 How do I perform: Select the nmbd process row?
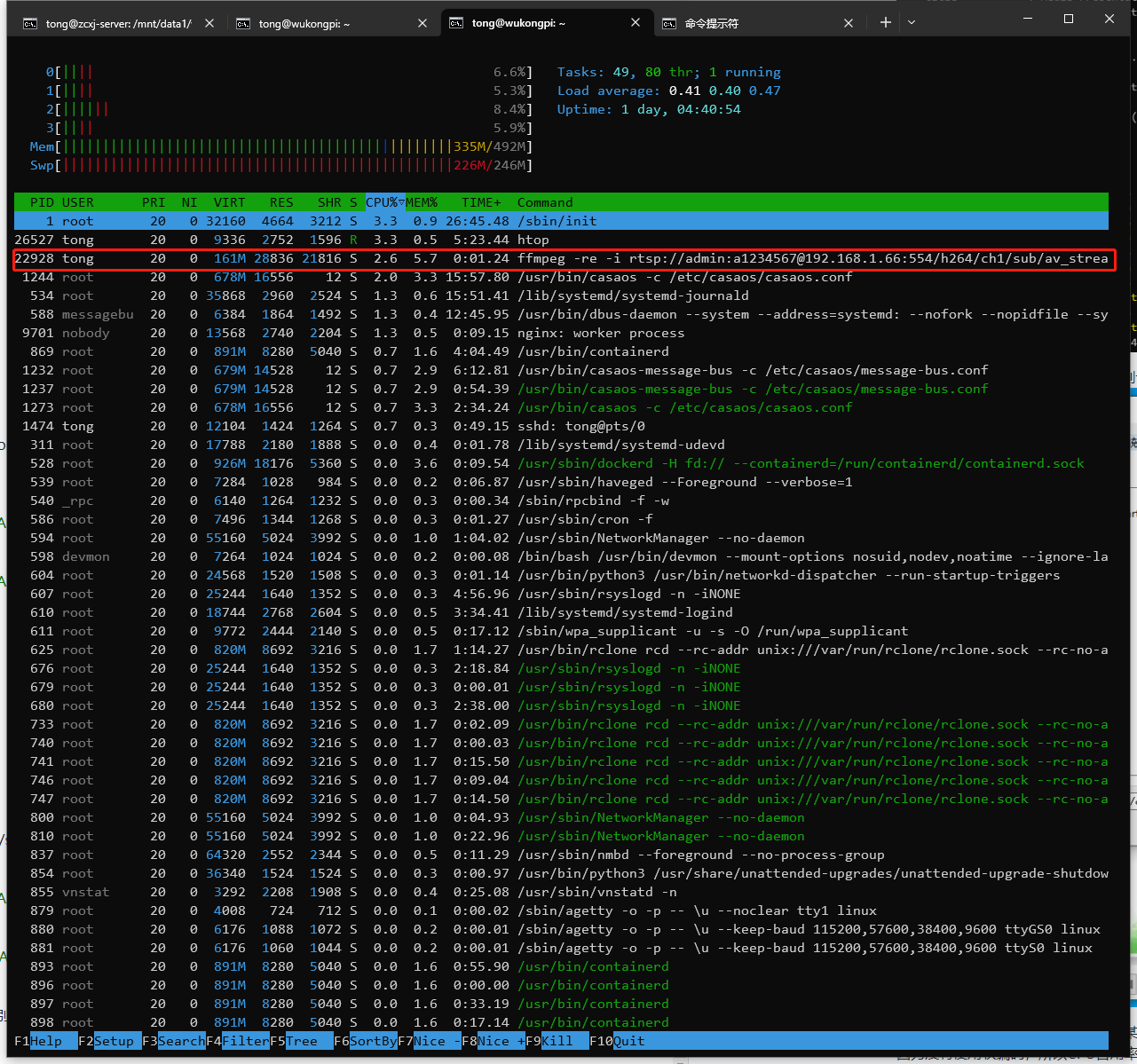coord(561,855)
